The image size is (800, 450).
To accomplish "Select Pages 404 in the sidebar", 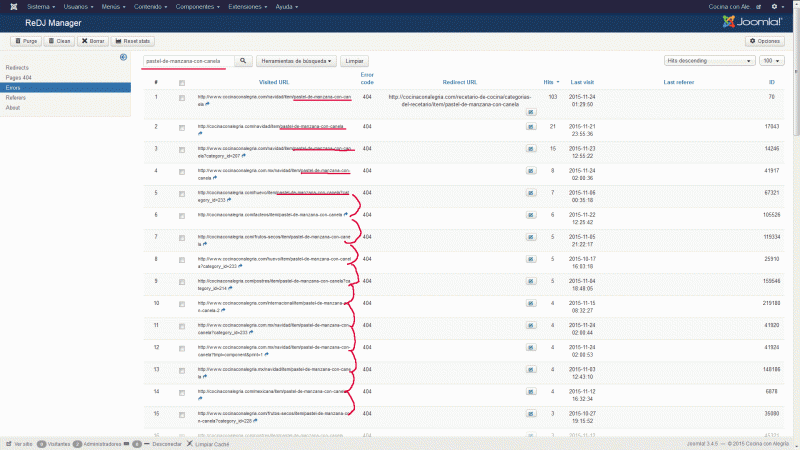I will click(x=18, y=78).
